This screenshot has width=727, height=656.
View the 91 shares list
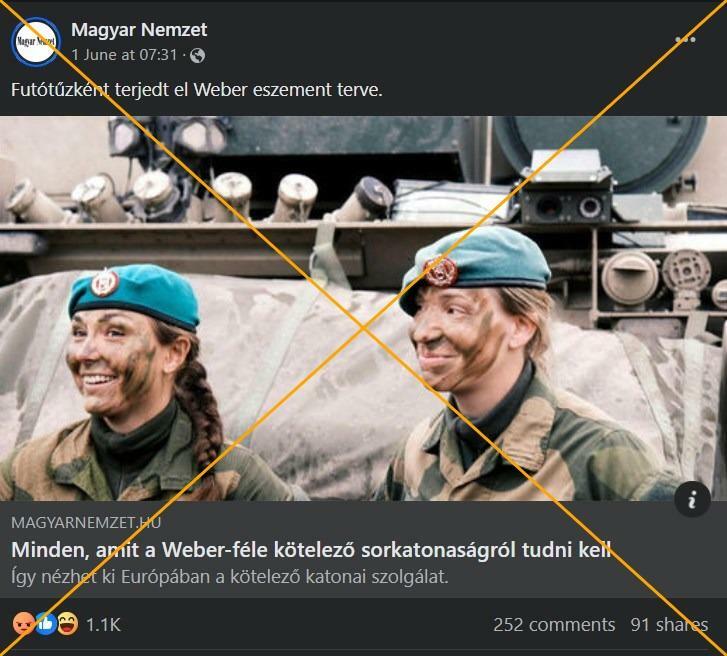[x=669, y=625]
